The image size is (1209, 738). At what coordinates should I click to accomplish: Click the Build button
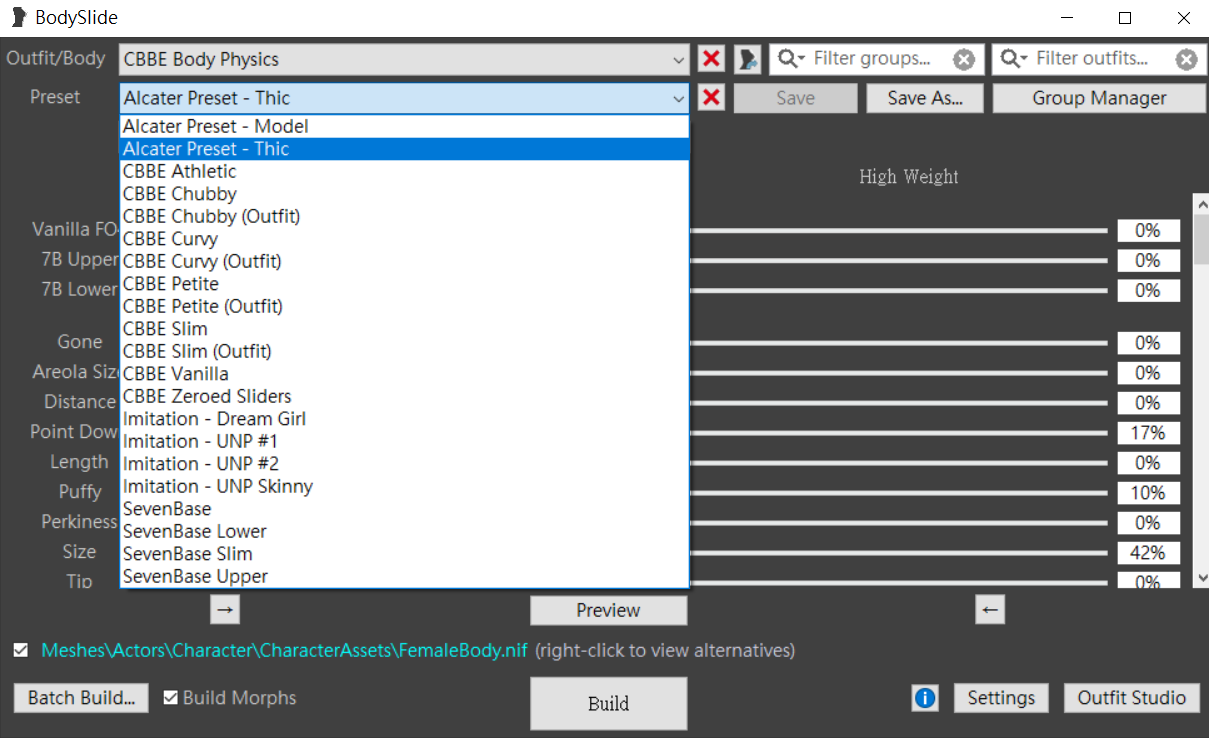pos(608,703)
